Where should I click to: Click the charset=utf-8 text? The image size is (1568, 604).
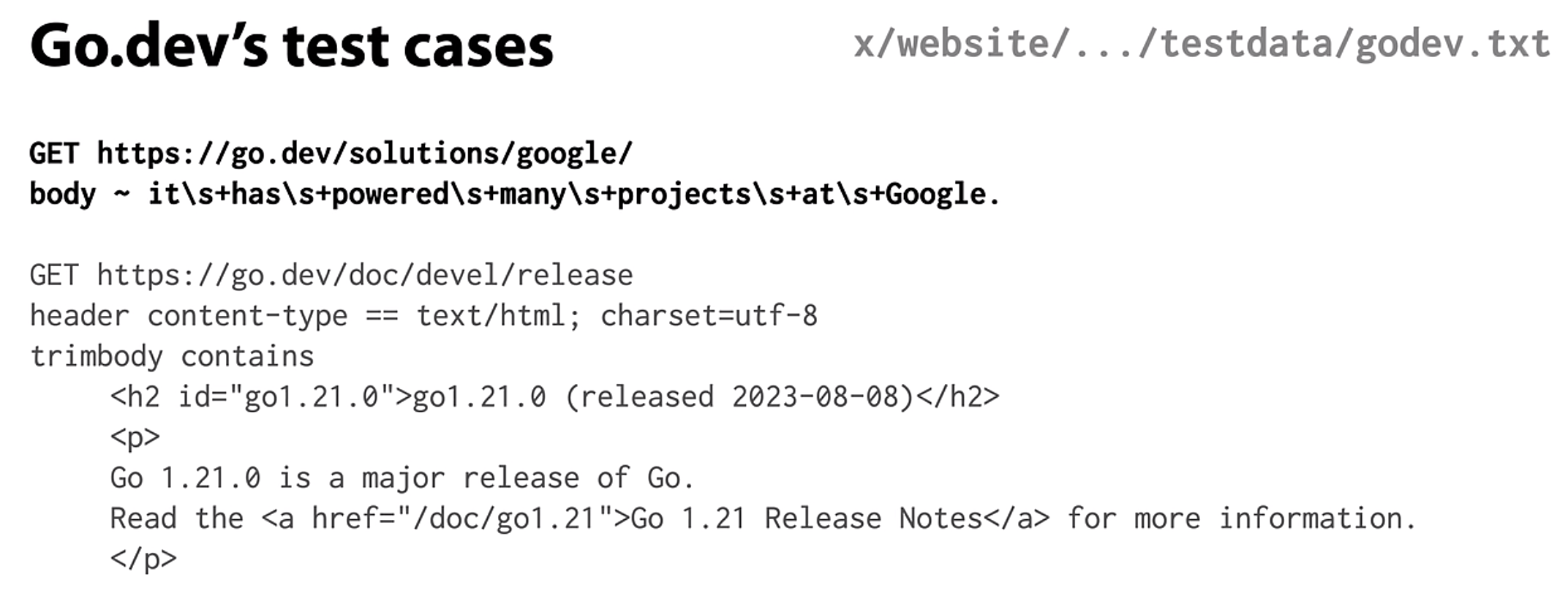pos(709,316)
